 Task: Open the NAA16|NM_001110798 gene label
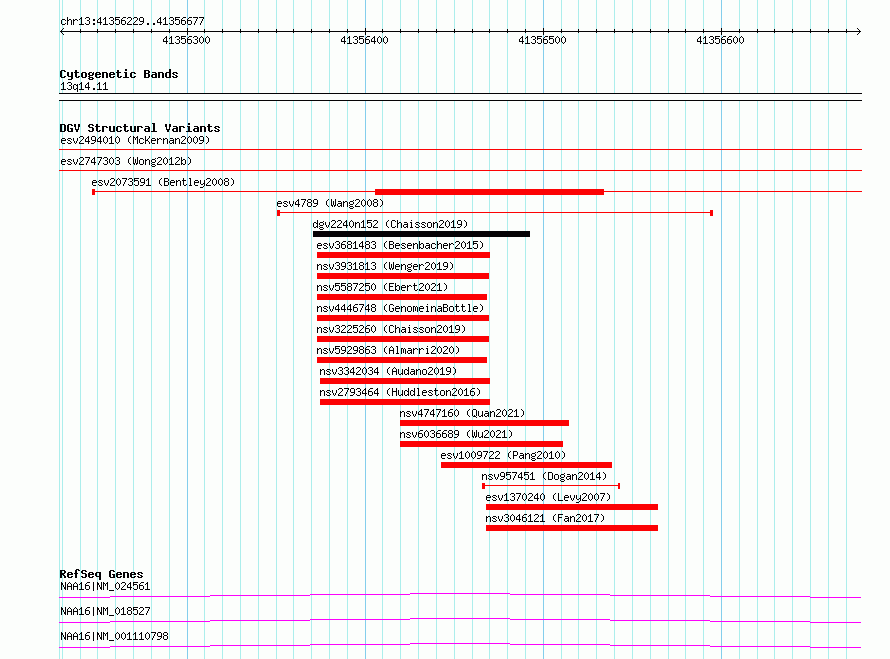coord(114,636)
